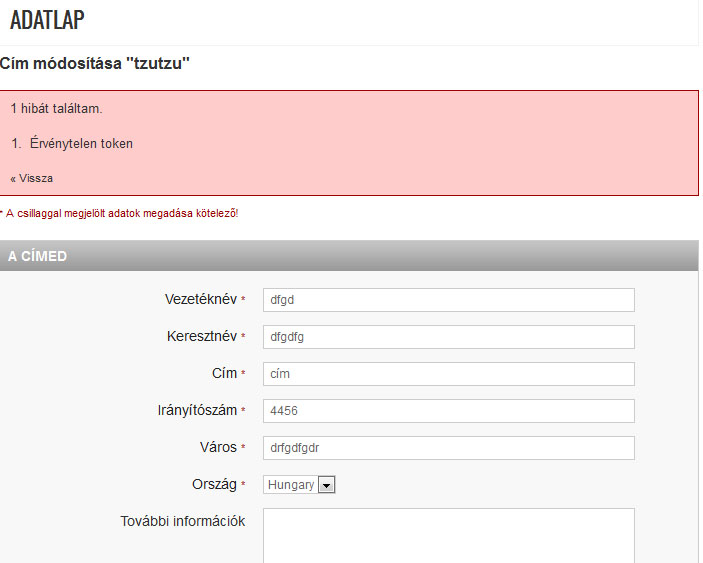Select the Irányítószám postal code field
The image size is (703, 563).
point(448,411)
